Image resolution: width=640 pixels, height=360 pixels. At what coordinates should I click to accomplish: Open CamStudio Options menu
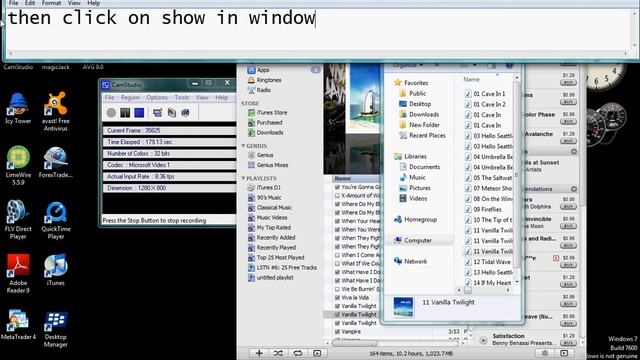[x=157, y=98]
